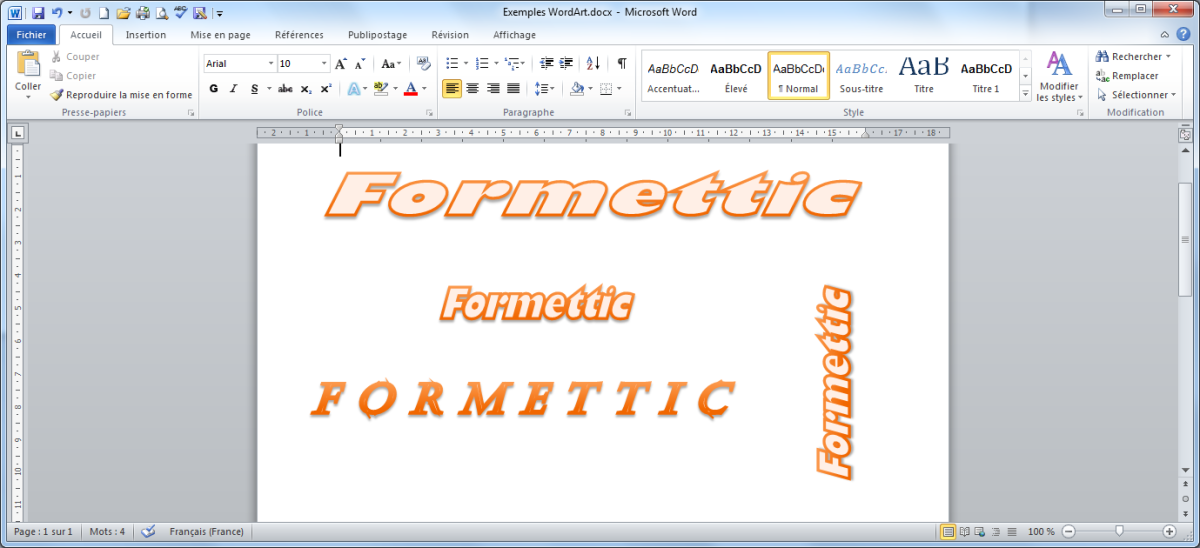Clear all formatting eraser icon

click(x=423, y=63)
